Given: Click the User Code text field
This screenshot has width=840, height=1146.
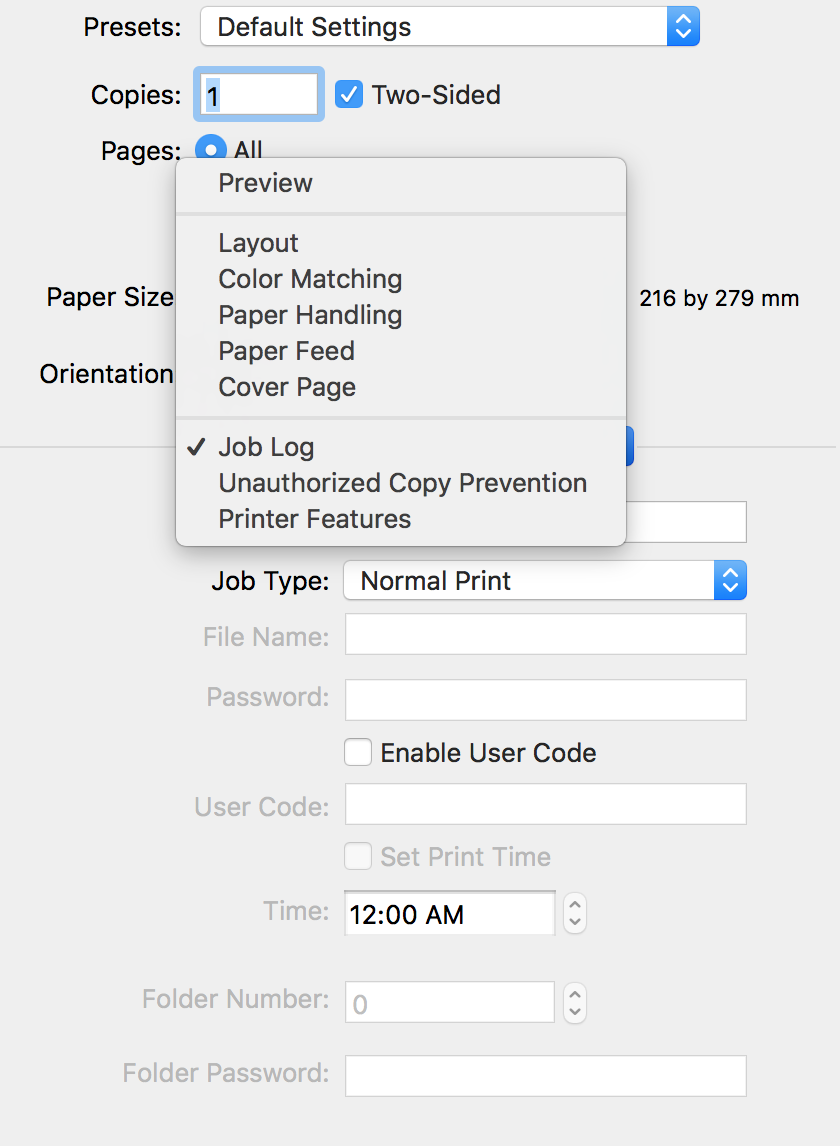Looking at the screenshot, I should (x=545, y=804).
